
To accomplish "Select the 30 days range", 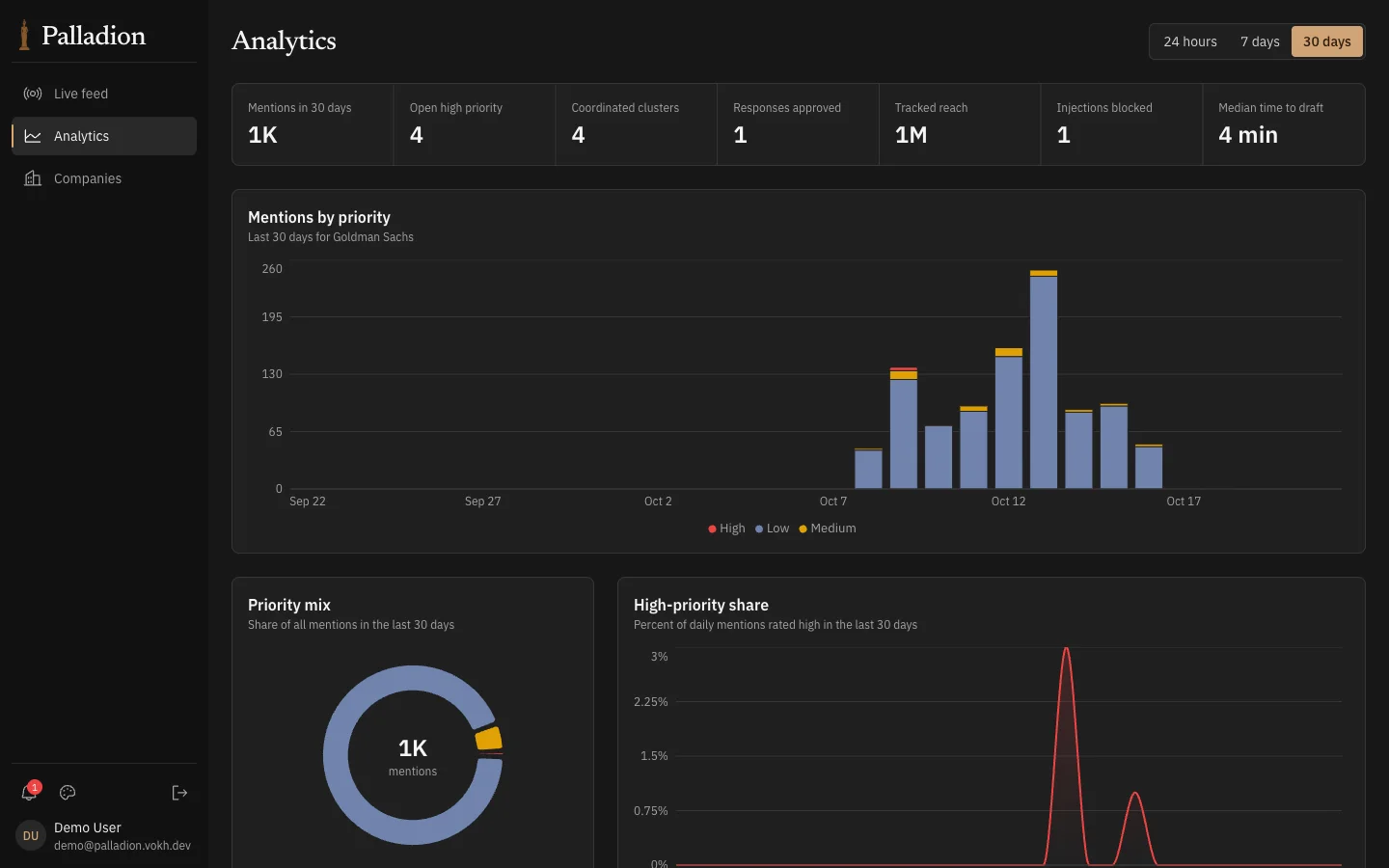I will point(1327,41).
